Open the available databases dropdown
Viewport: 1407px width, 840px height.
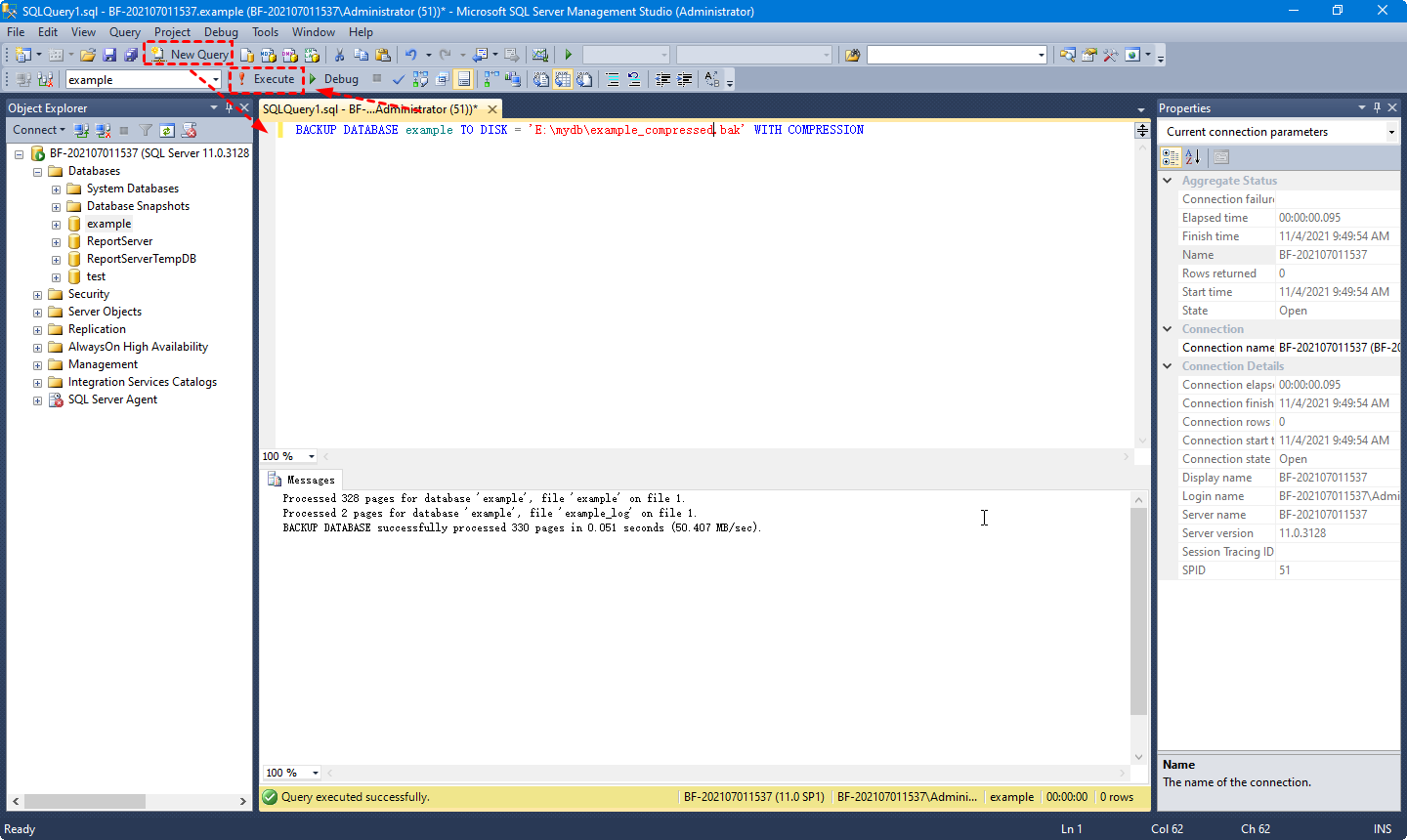click(215, 80)
